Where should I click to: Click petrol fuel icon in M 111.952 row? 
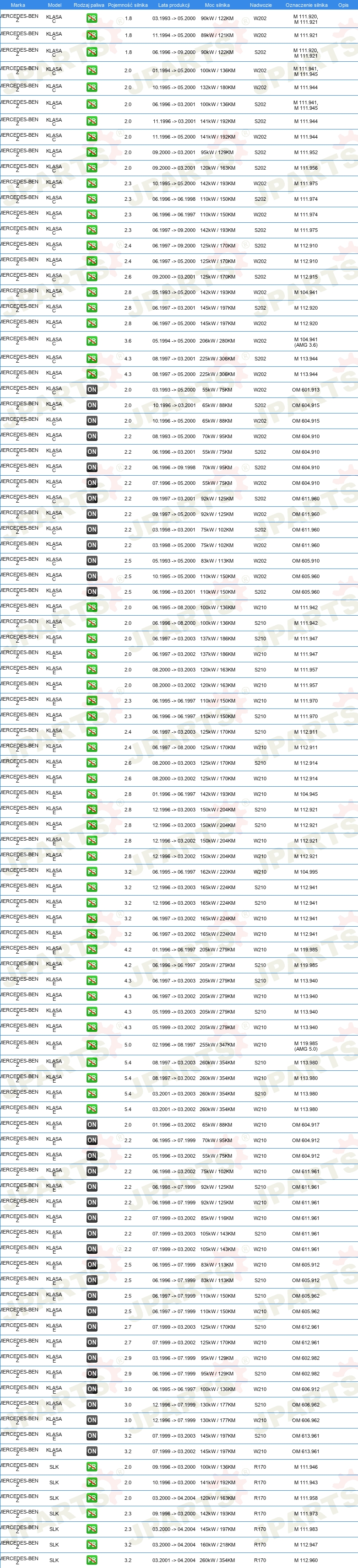[x=92, y=152]
